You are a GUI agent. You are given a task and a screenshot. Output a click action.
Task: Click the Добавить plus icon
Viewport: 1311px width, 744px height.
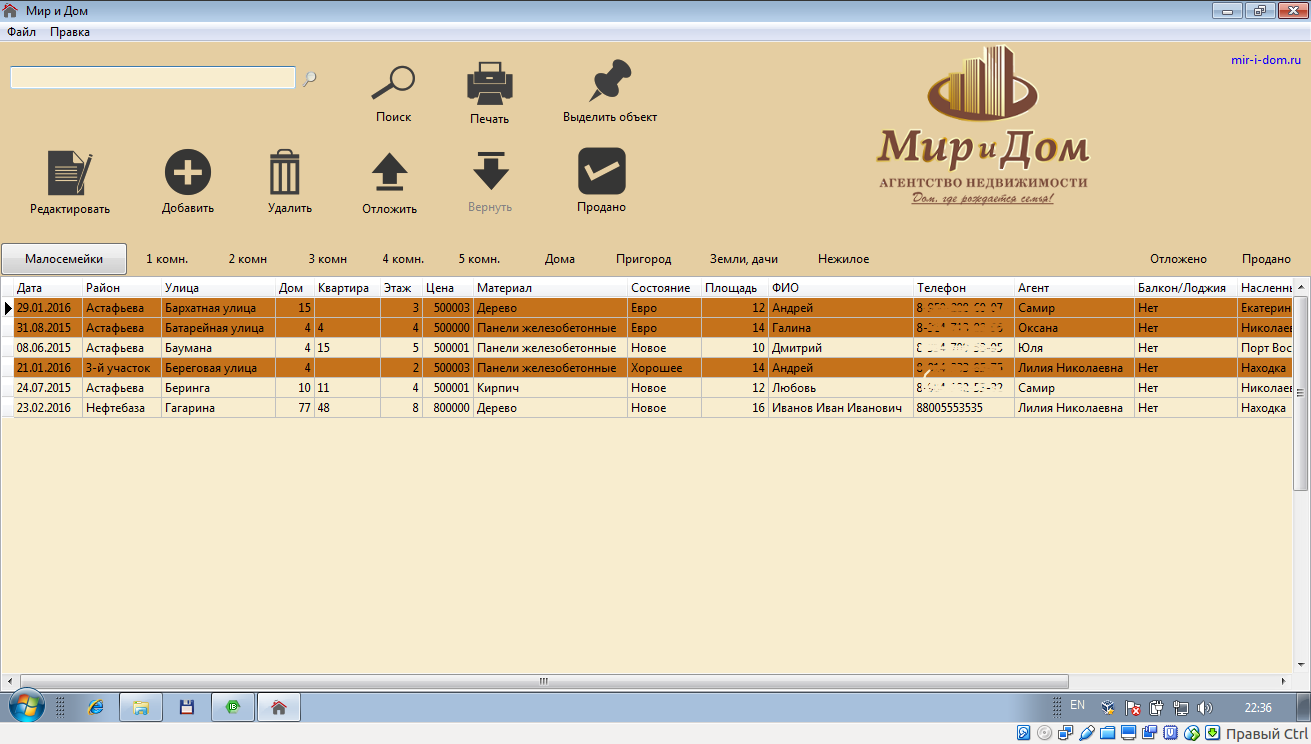click(188, 172)
